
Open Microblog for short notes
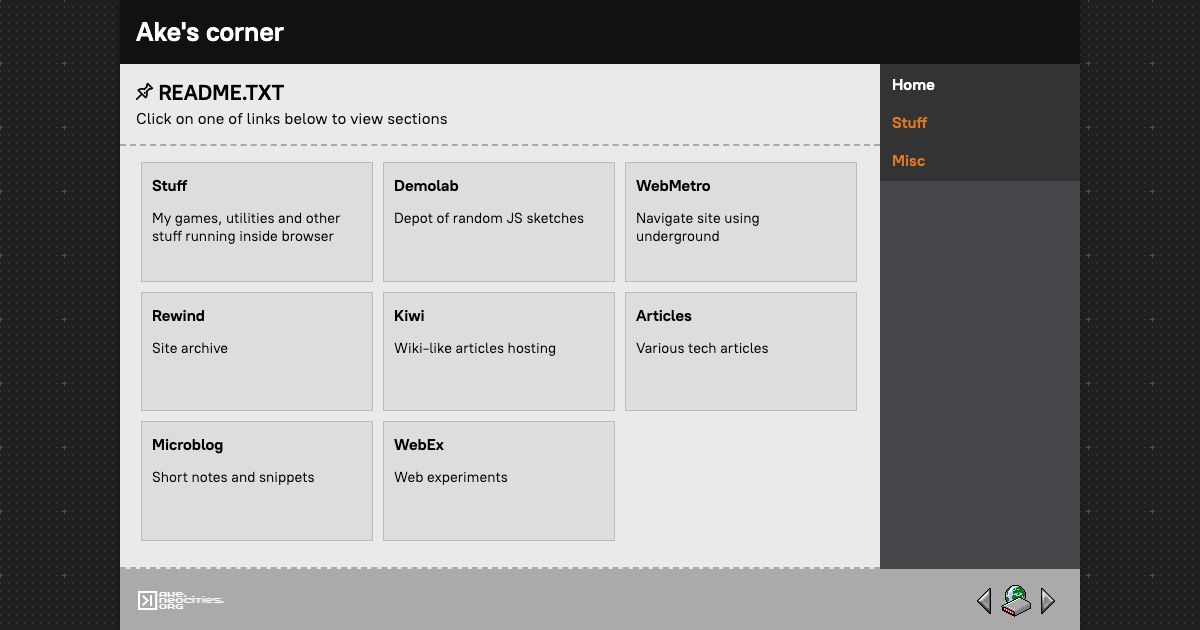(256, 480)
